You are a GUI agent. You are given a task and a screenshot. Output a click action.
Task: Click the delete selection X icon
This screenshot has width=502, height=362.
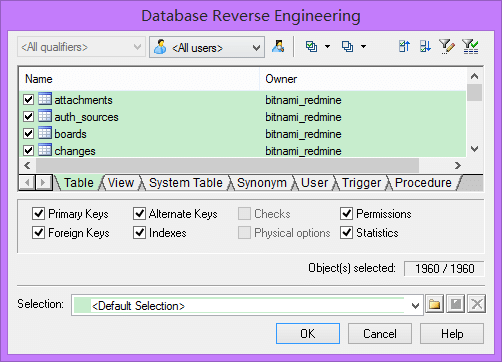(x=477, y=304)
